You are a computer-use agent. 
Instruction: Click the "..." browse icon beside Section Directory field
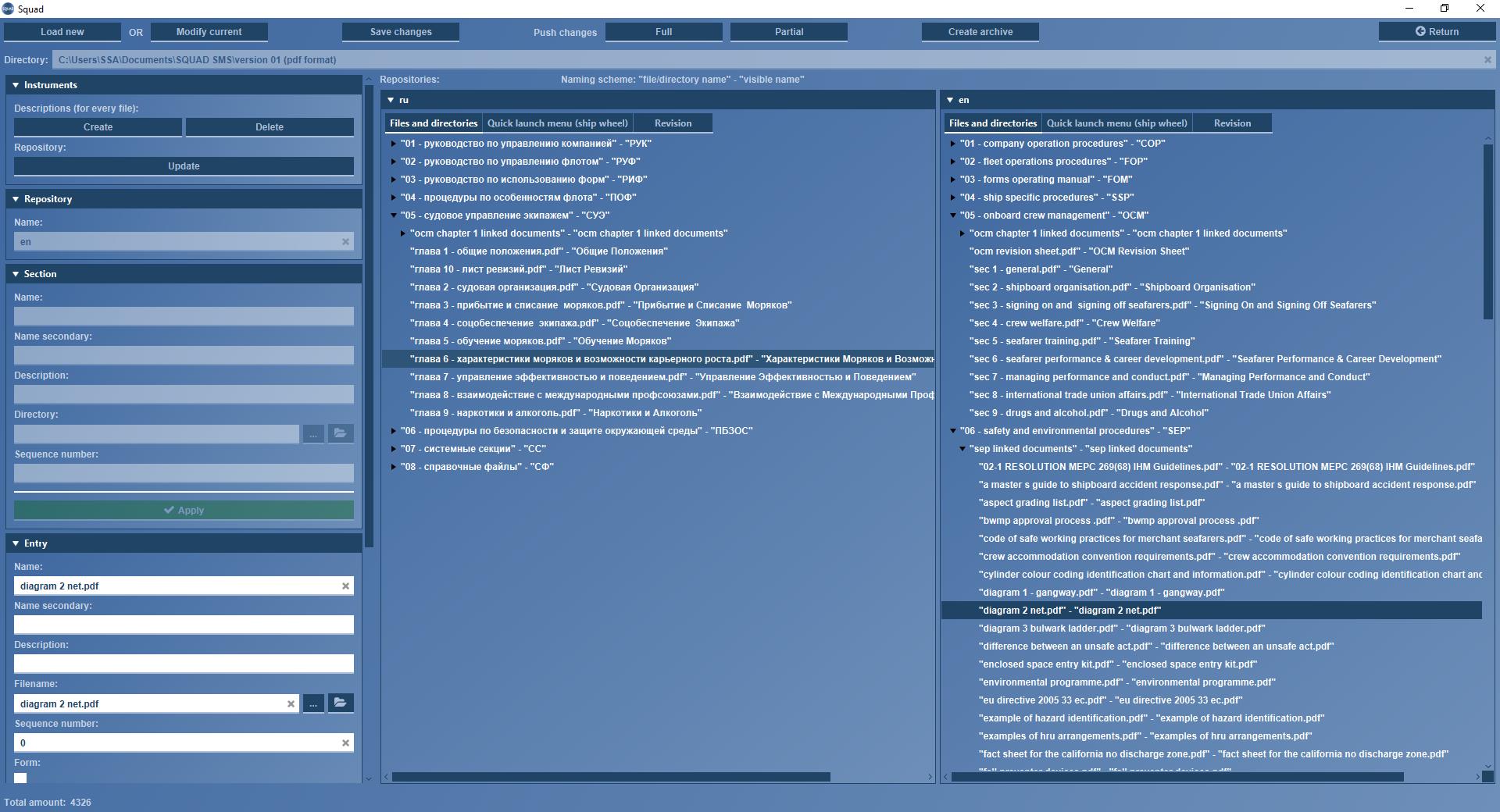[313, 434]
